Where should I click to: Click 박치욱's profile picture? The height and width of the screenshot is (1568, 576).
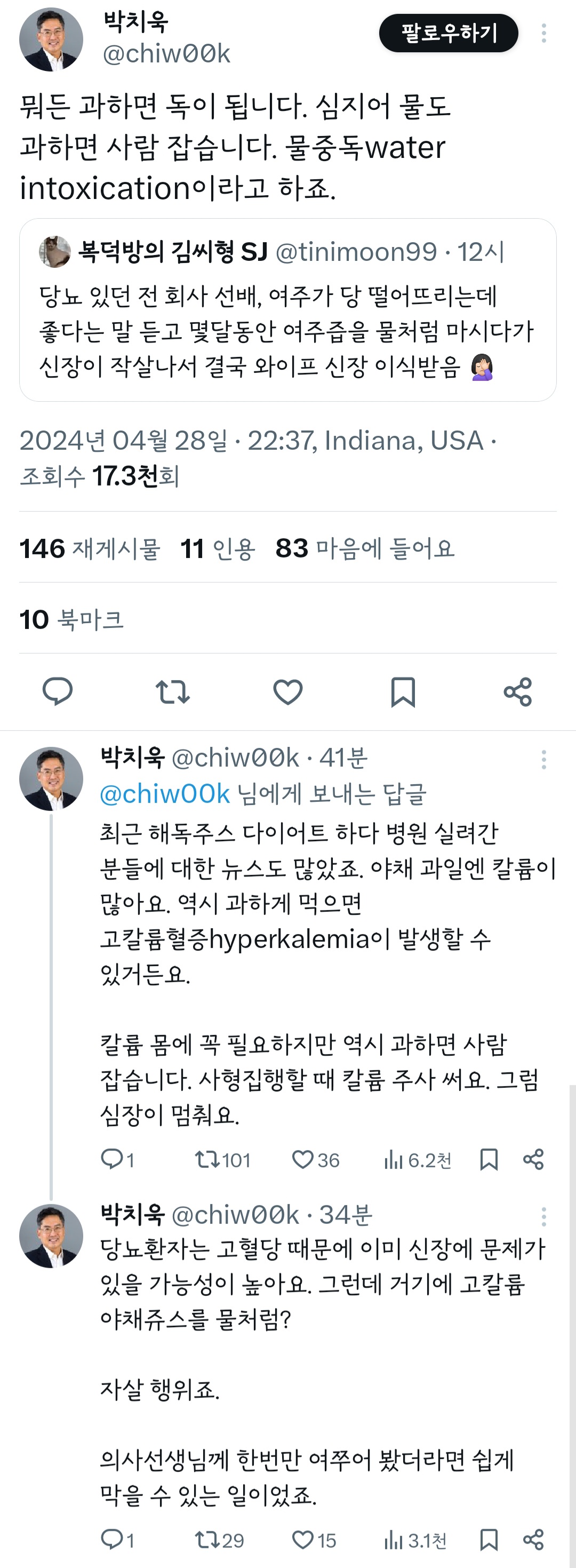point(52,38)
